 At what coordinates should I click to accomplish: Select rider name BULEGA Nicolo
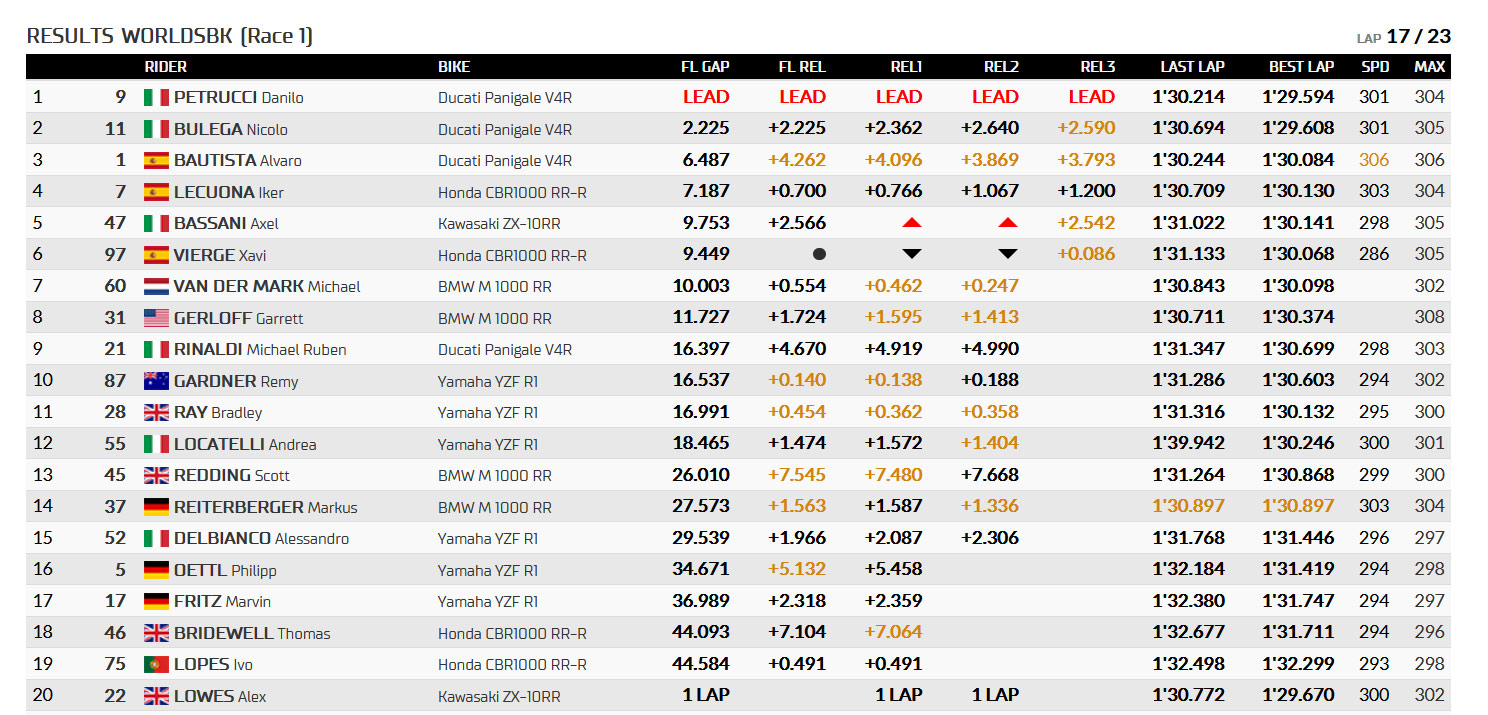[231, 129]
